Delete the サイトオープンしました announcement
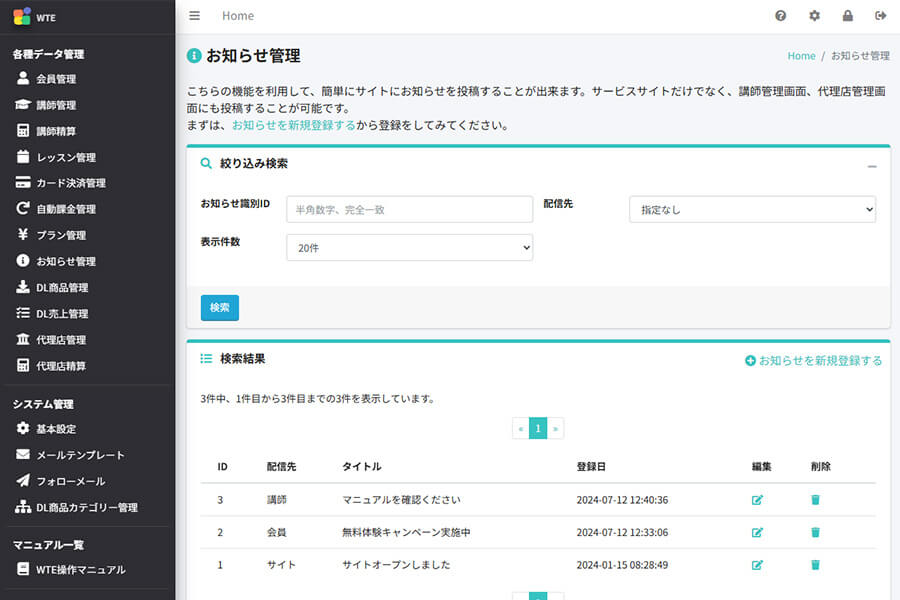Image resolution: width=900 pixels, height=600 pixels. pyautogui.click(x=815, y=565)
